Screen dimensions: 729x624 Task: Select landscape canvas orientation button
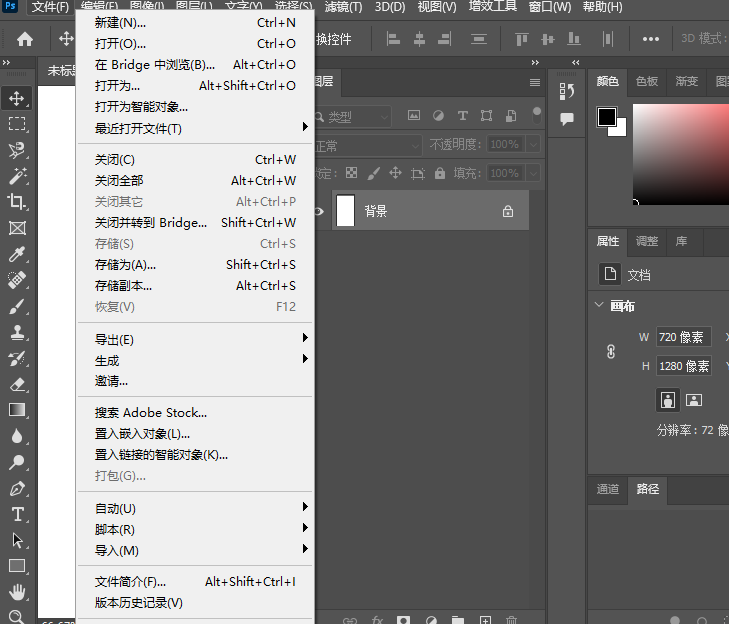[694, 400]
